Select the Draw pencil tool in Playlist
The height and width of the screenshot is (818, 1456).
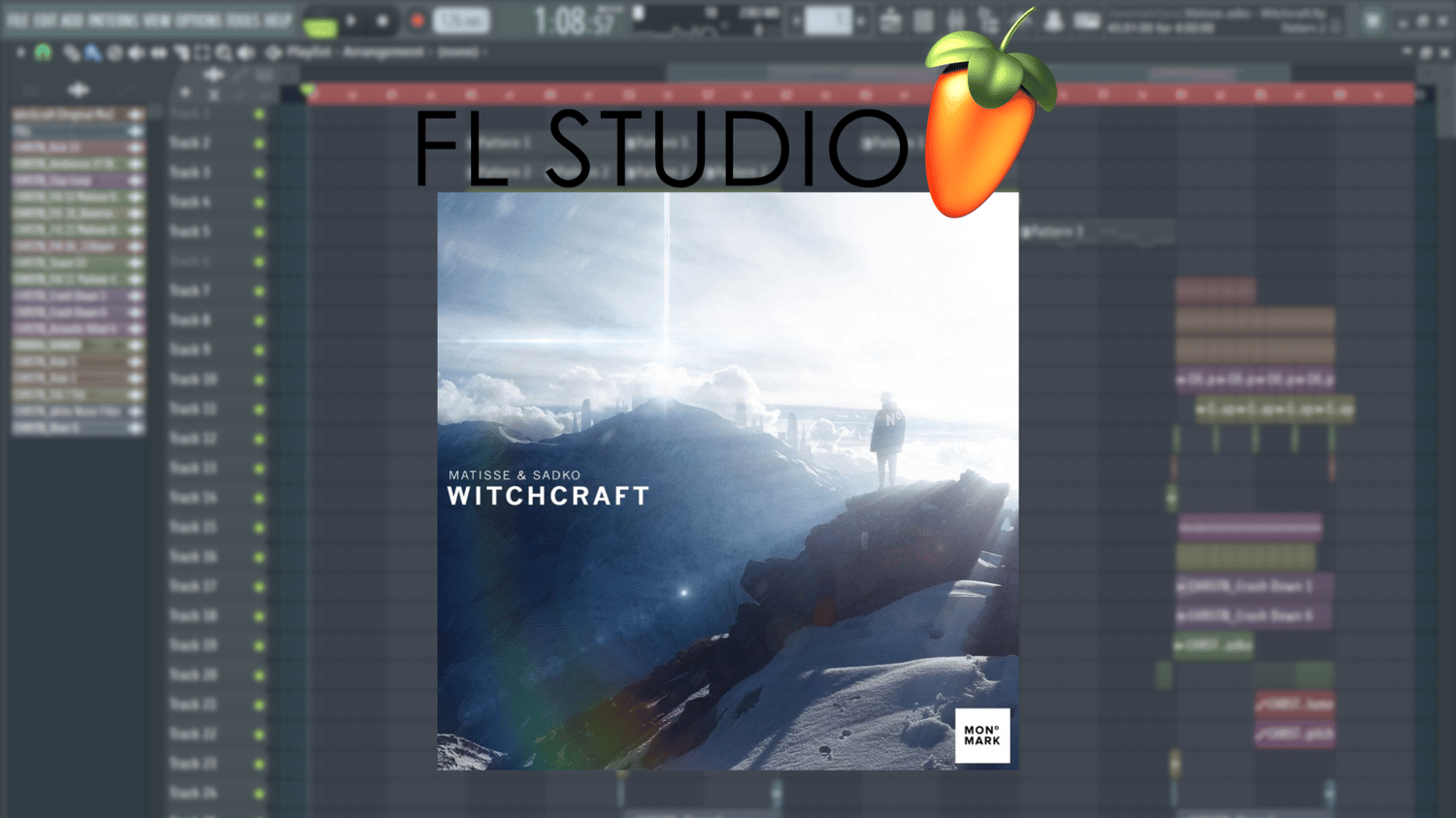pos(72,52)
